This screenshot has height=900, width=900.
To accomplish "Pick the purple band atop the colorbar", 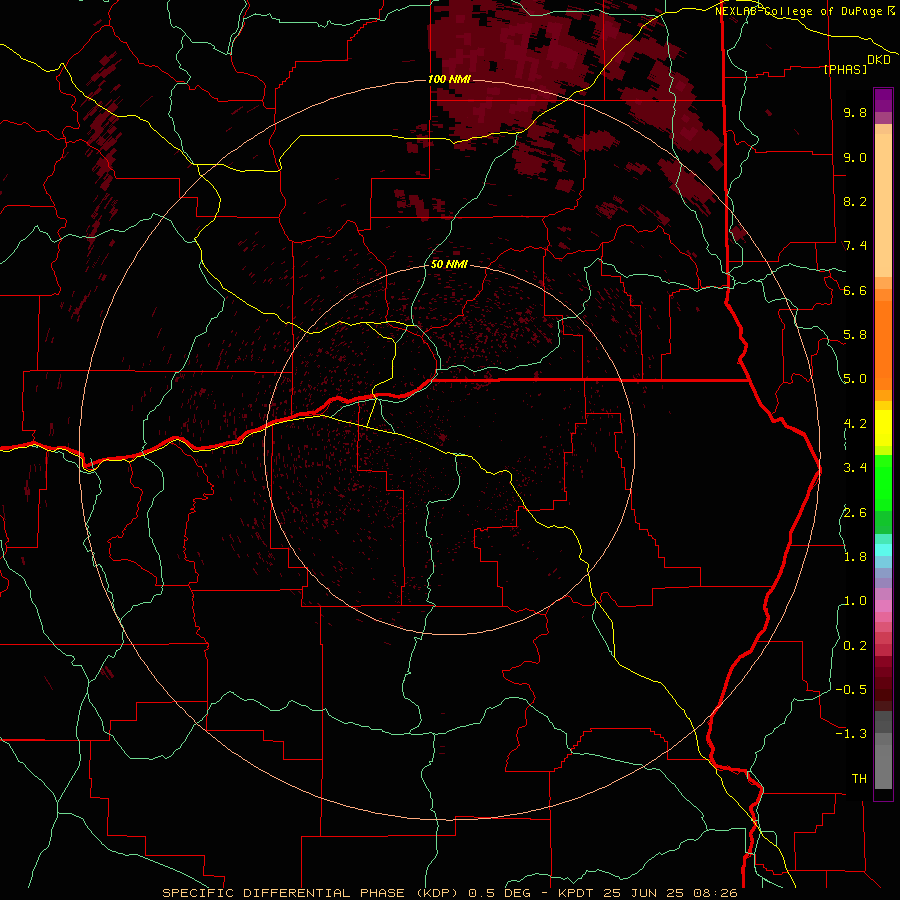I will [883, 100].
